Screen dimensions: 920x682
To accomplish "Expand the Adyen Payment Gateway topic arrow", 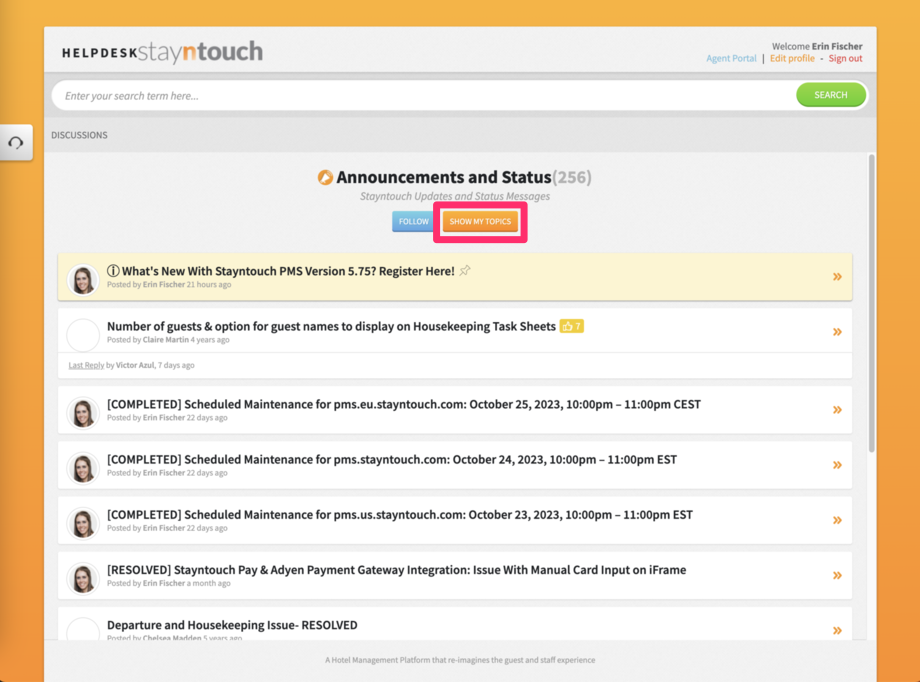I will [x=837, y=575].
